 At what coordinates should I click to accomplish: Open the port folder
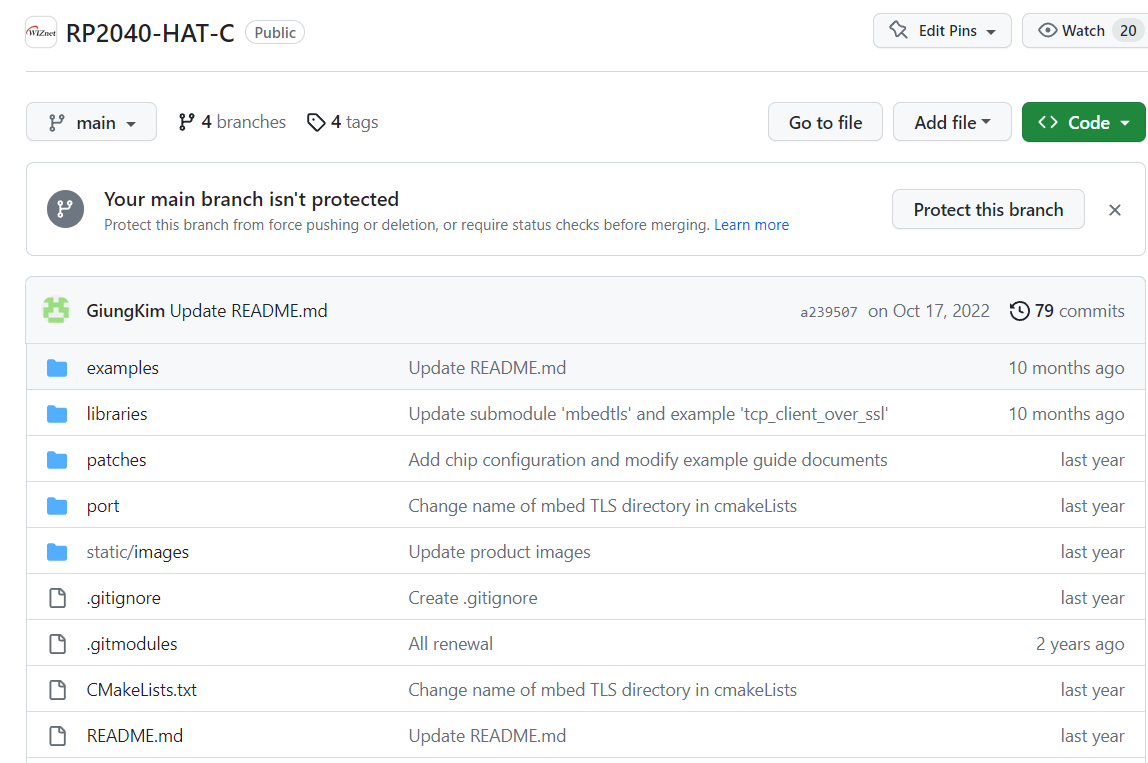tap(102, 506)
